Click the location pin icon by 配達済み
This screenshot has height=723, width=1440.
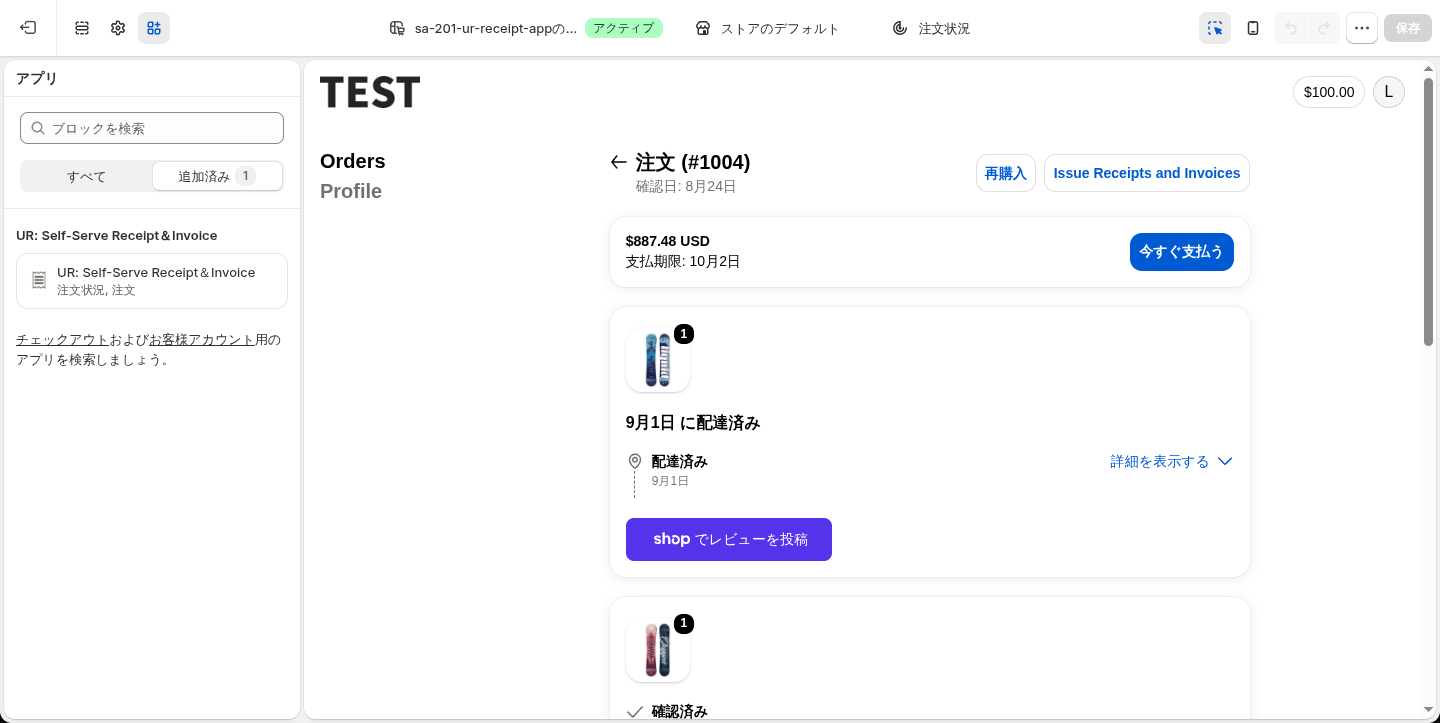(x=634, y=462)
